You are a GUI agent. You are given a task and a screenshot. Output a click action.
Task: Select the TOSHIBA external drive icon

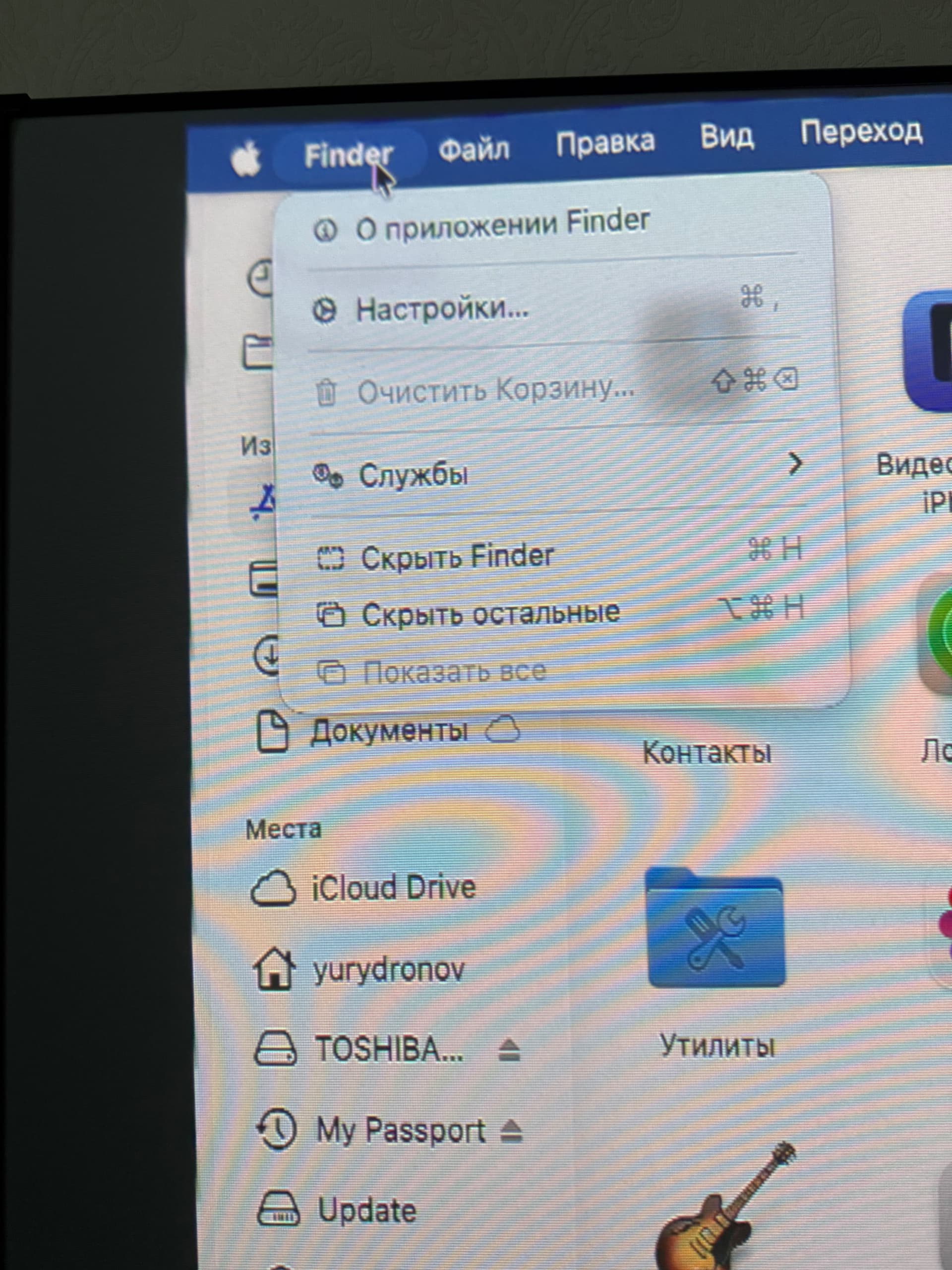coord(276,1049)
